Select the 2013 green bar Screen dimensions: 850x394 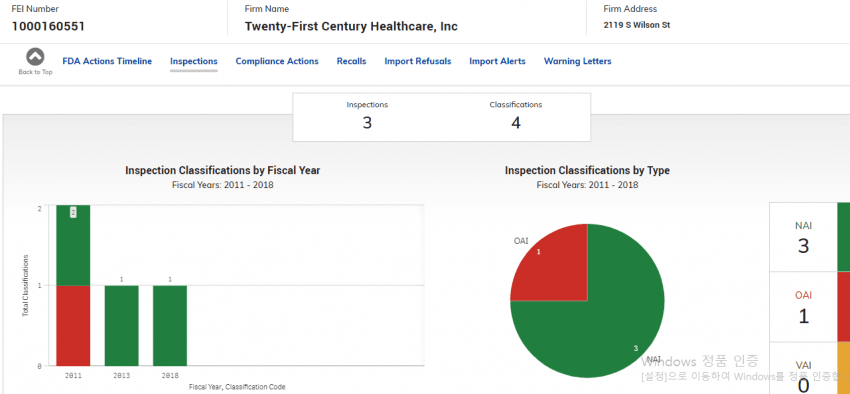121,326
